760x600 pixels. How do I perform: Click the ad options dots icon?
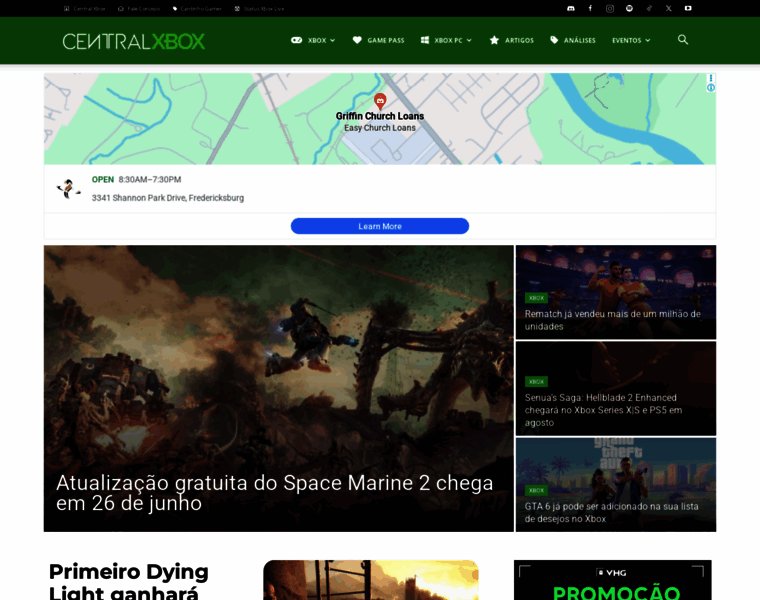click(x=711, y=78)
